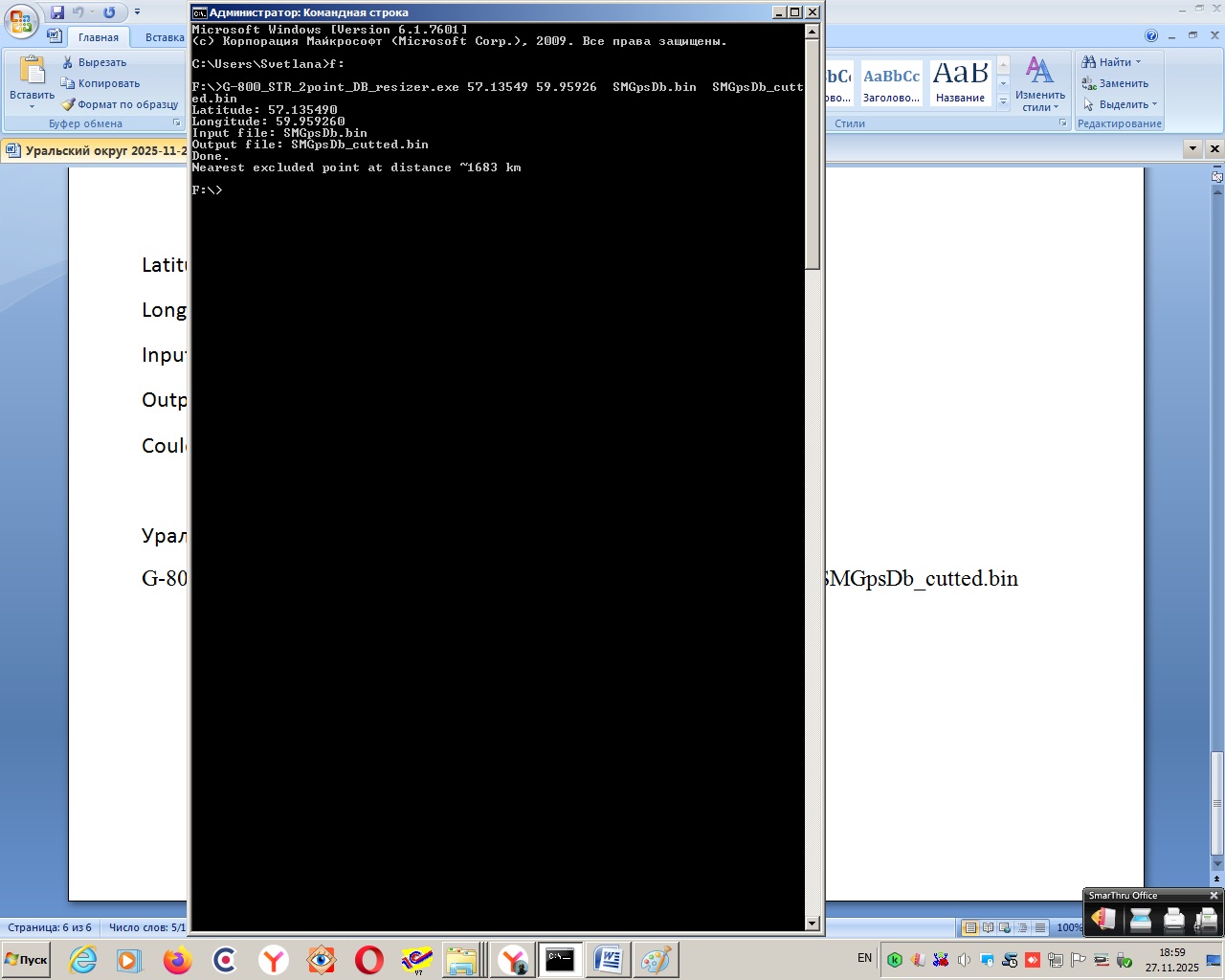Launch Opera browser from the taskbar
This screenshot has height=980, width=1225.
(x=368, y=959)
